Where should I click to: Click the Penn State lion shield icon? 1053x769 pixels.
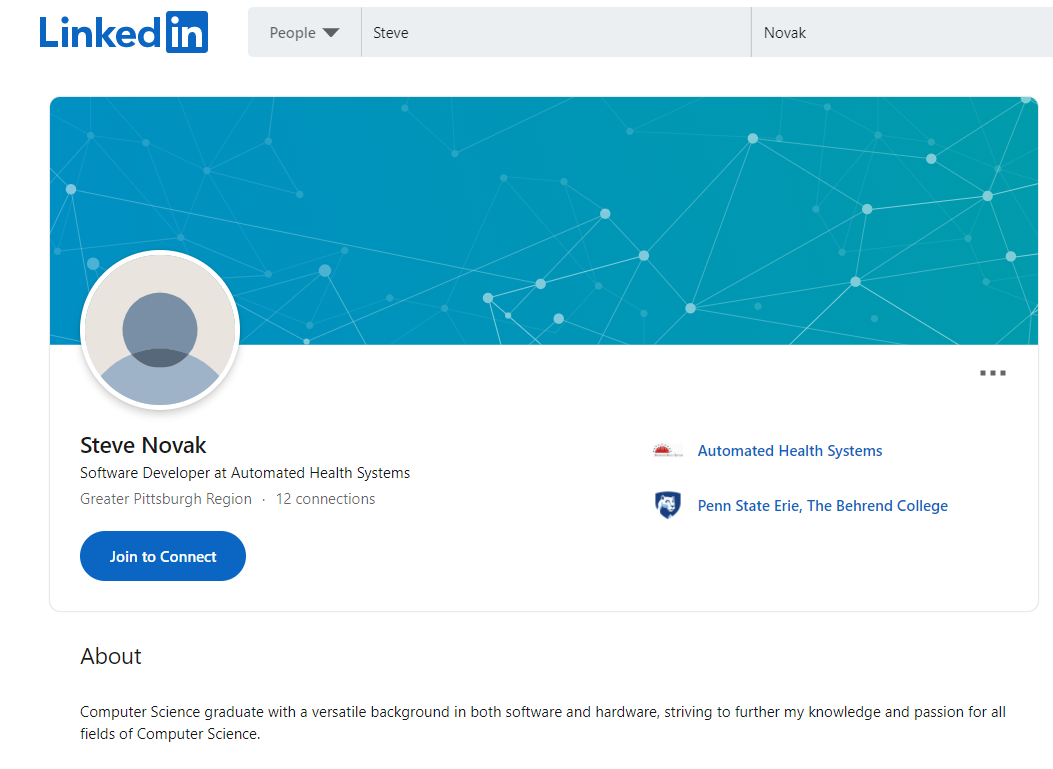click(x=668, y=505)
